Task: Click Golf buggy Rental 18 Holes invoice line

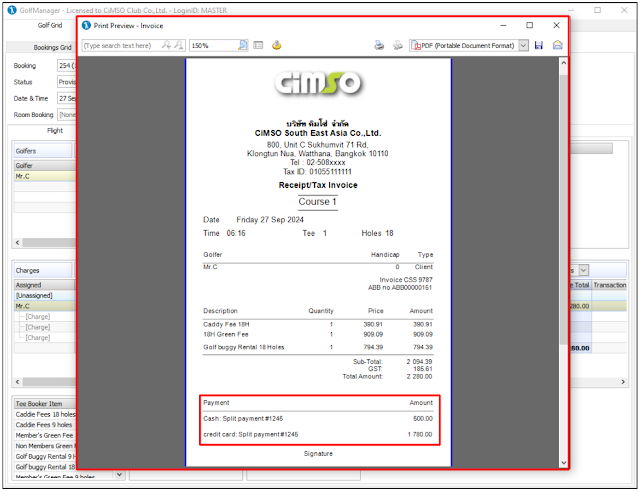Action: click(x=318, y=347)
